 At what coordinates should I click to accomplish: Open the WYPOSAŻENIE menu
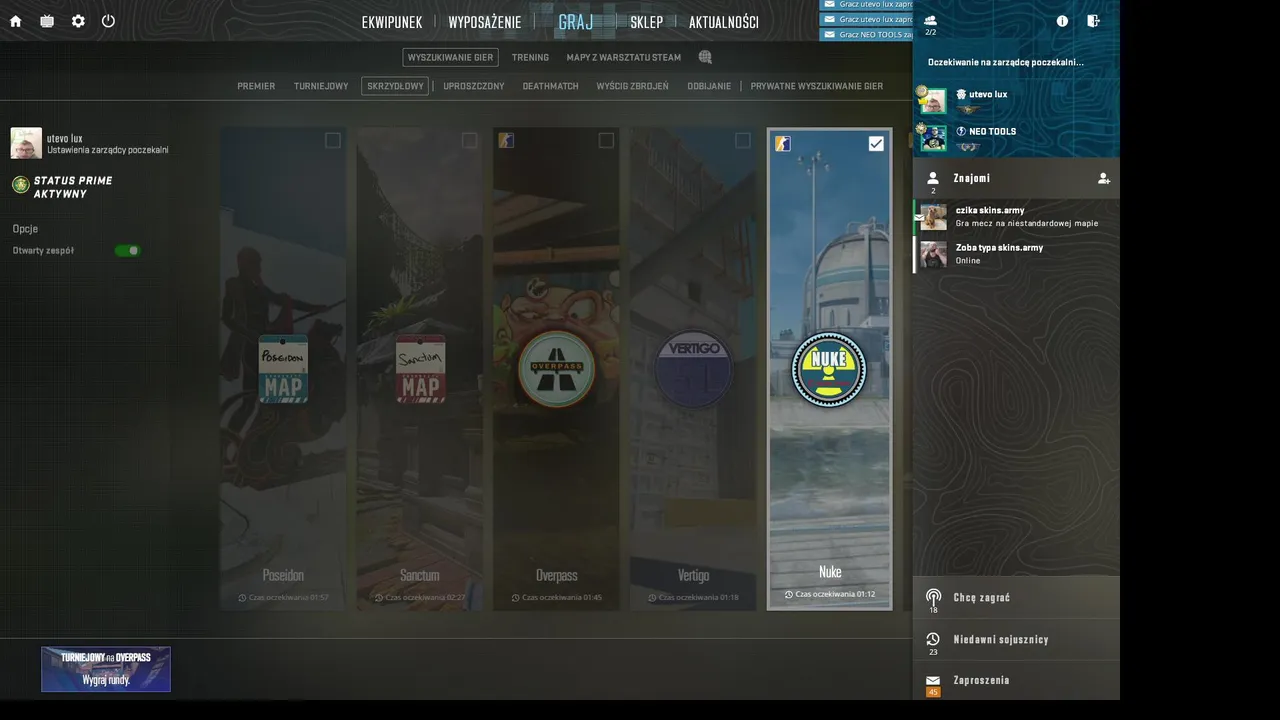click(x=485, y=22)
